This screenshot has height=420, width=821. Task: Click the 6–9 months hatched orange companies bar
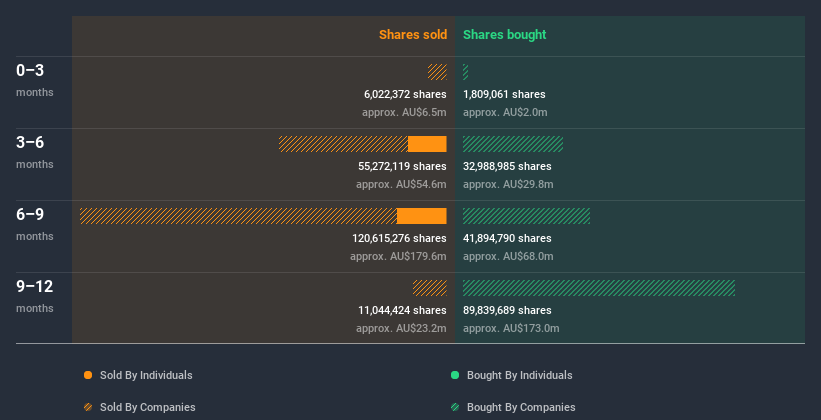pyautogui.click(x=238, y=216)
